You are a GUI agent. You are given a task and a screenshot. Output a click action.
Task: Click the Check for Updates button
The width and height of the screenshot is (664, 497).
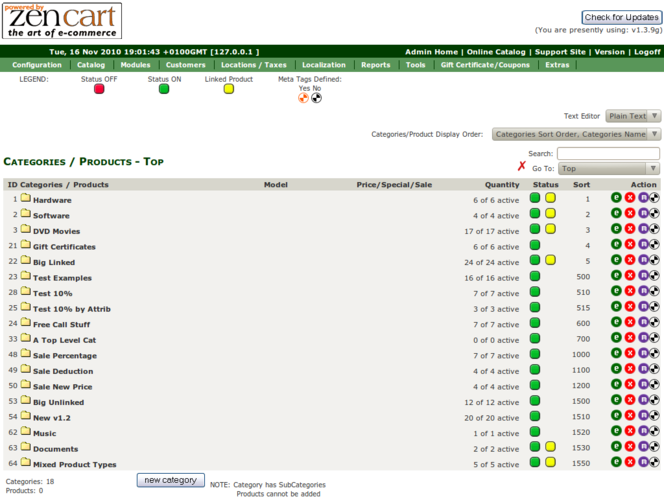(x=621, y=17)
